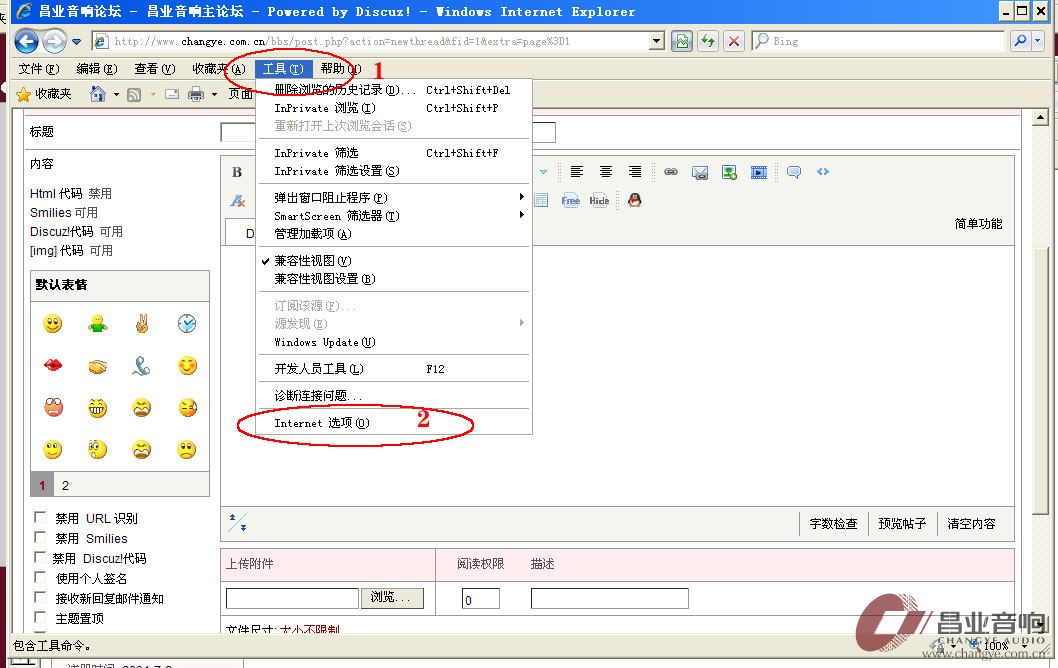Open the search provider dropdown arrow

pos(1037,41)
